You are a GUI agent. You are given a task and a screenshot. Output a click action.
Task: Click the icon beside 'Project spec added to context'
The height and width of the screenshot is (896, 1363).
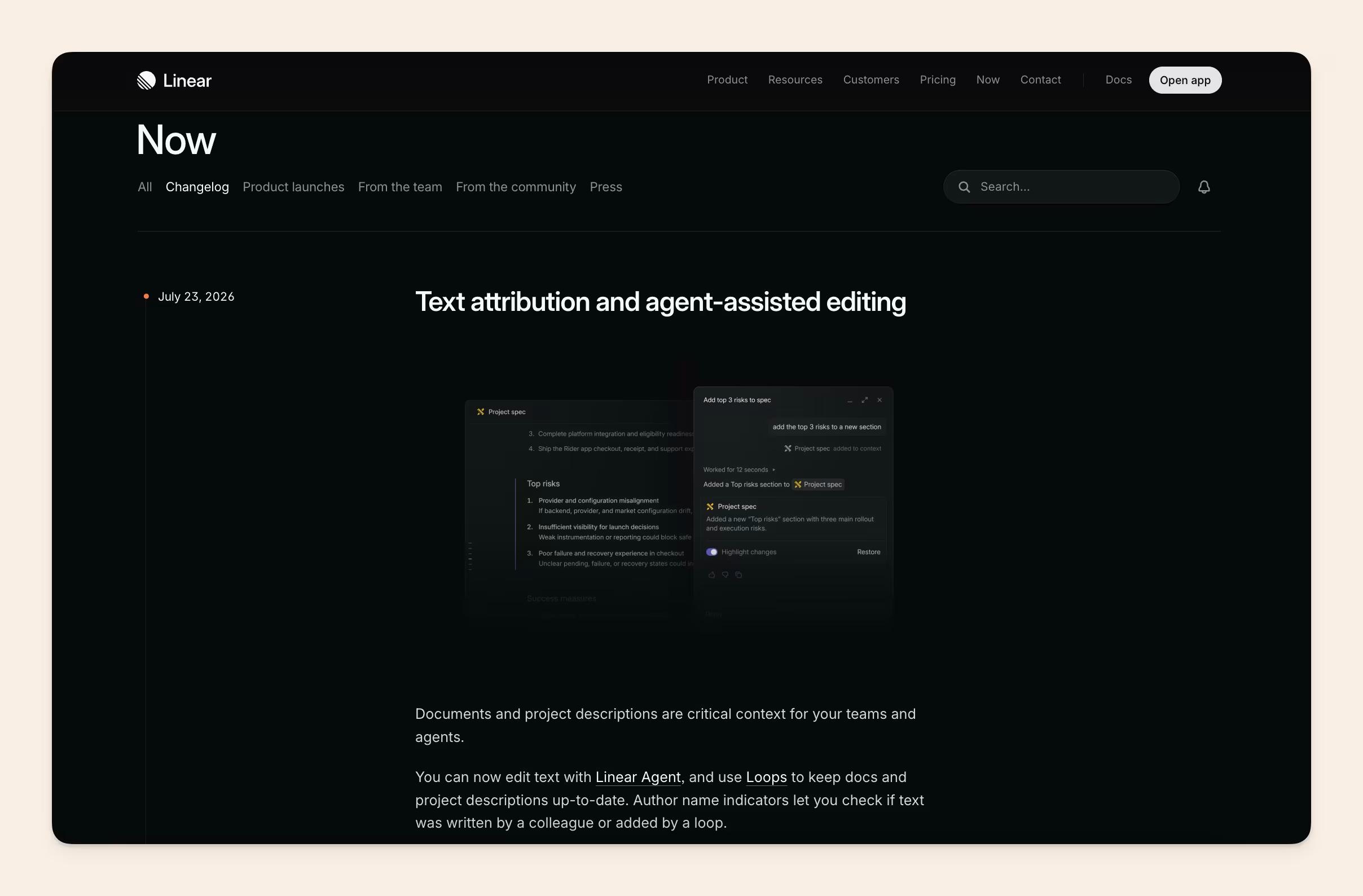(x=788, y=449)
